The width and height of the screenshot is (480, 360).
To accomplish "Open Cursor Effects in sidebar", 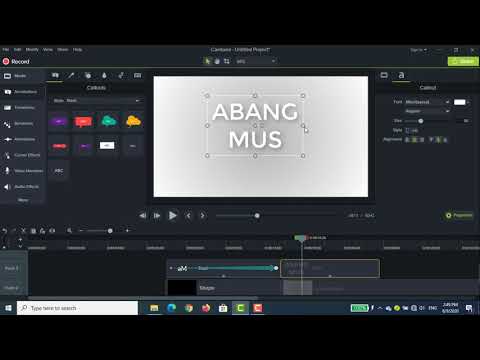I will click(x=22, y=155).
